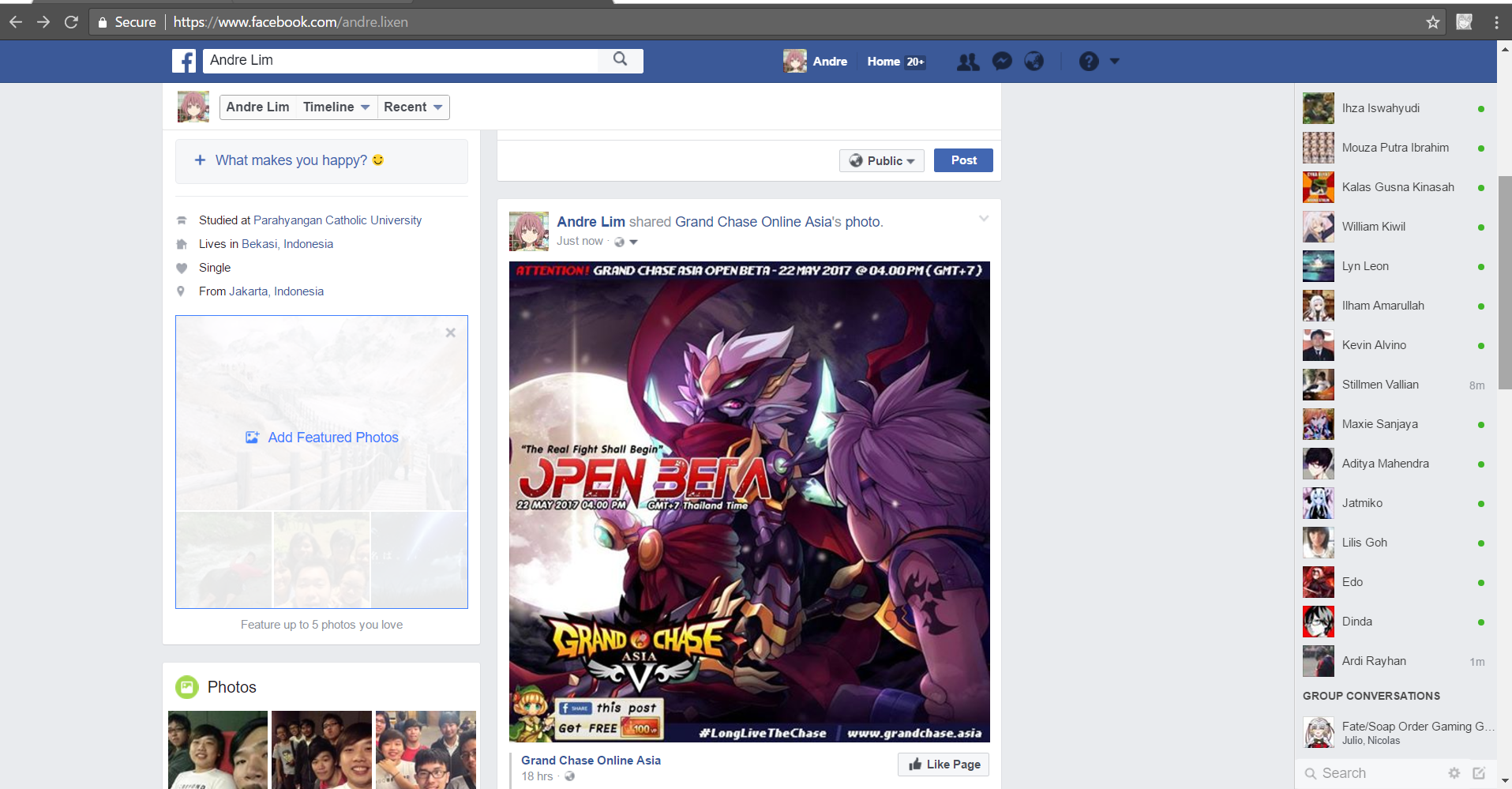Image resolution: width=1512 pixels, height=789 pixels.
Task: Click the search magnifier button
Action: [621, 60]
